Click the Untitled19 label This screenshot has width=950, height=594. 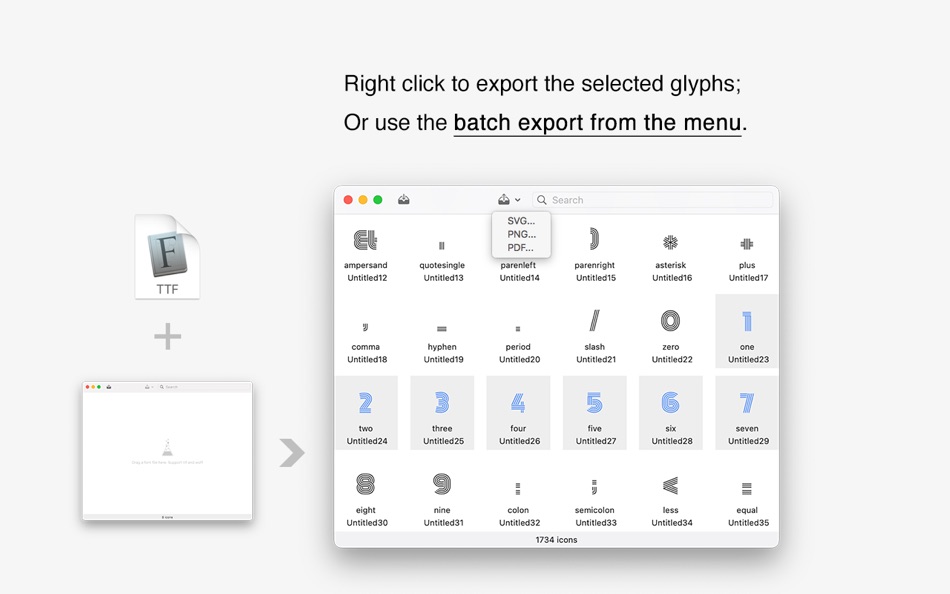(x=443, y=359)
